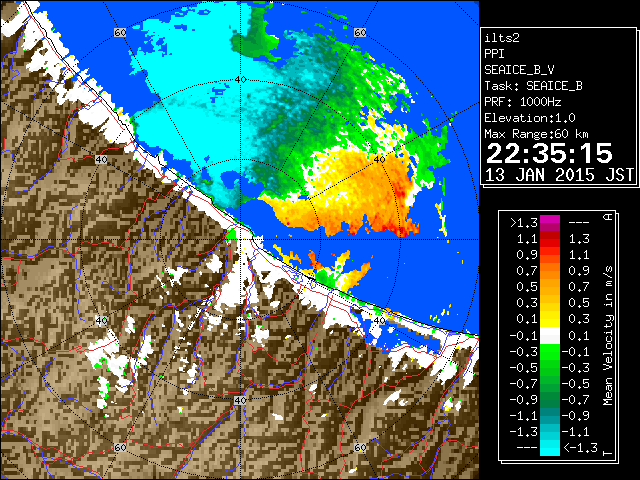Viewport: 640px width, 480px height.
Task: Click the '0.1' label left of the color bar
Action: (527, 319)
